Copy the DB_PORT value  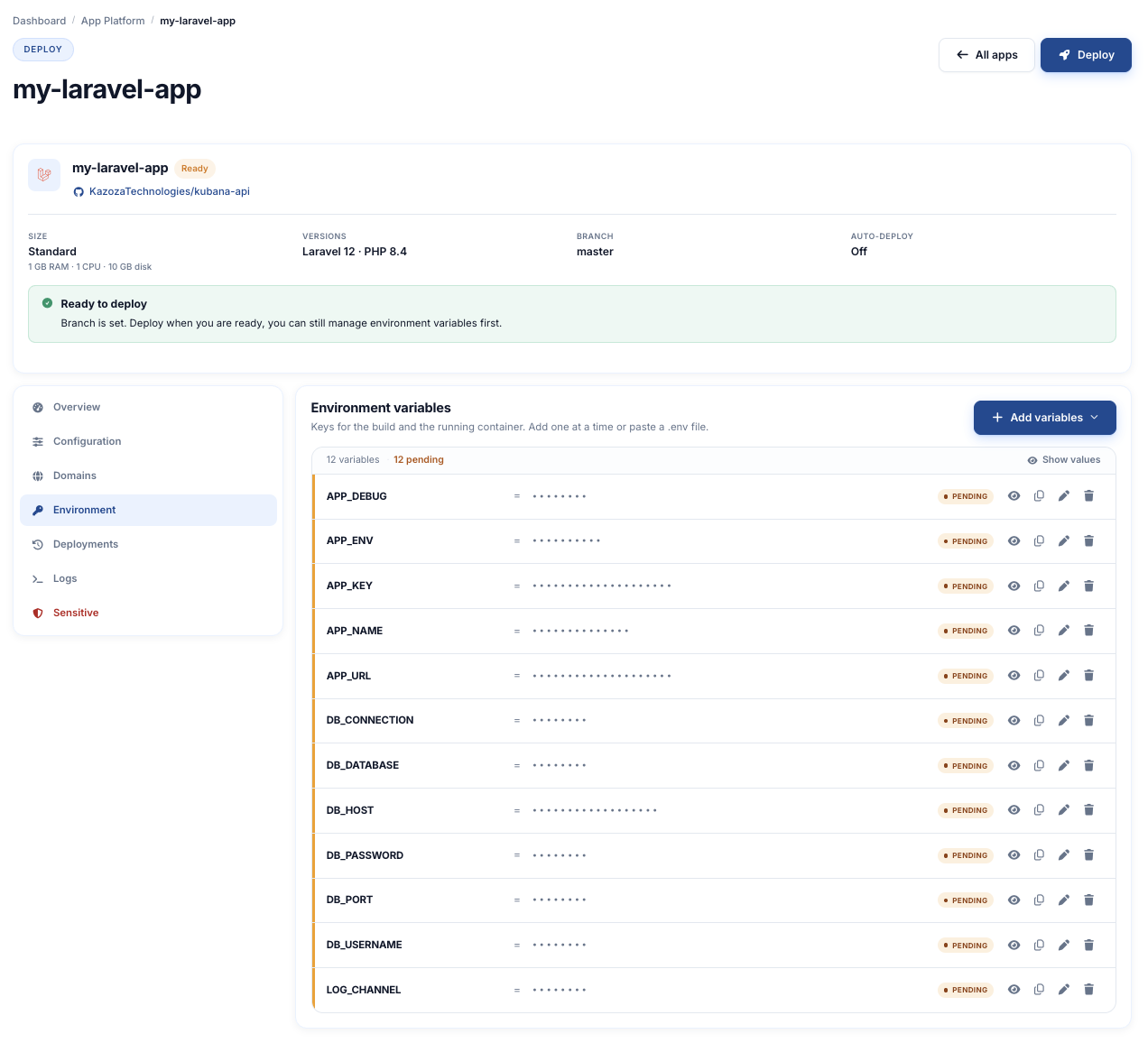1039,900
